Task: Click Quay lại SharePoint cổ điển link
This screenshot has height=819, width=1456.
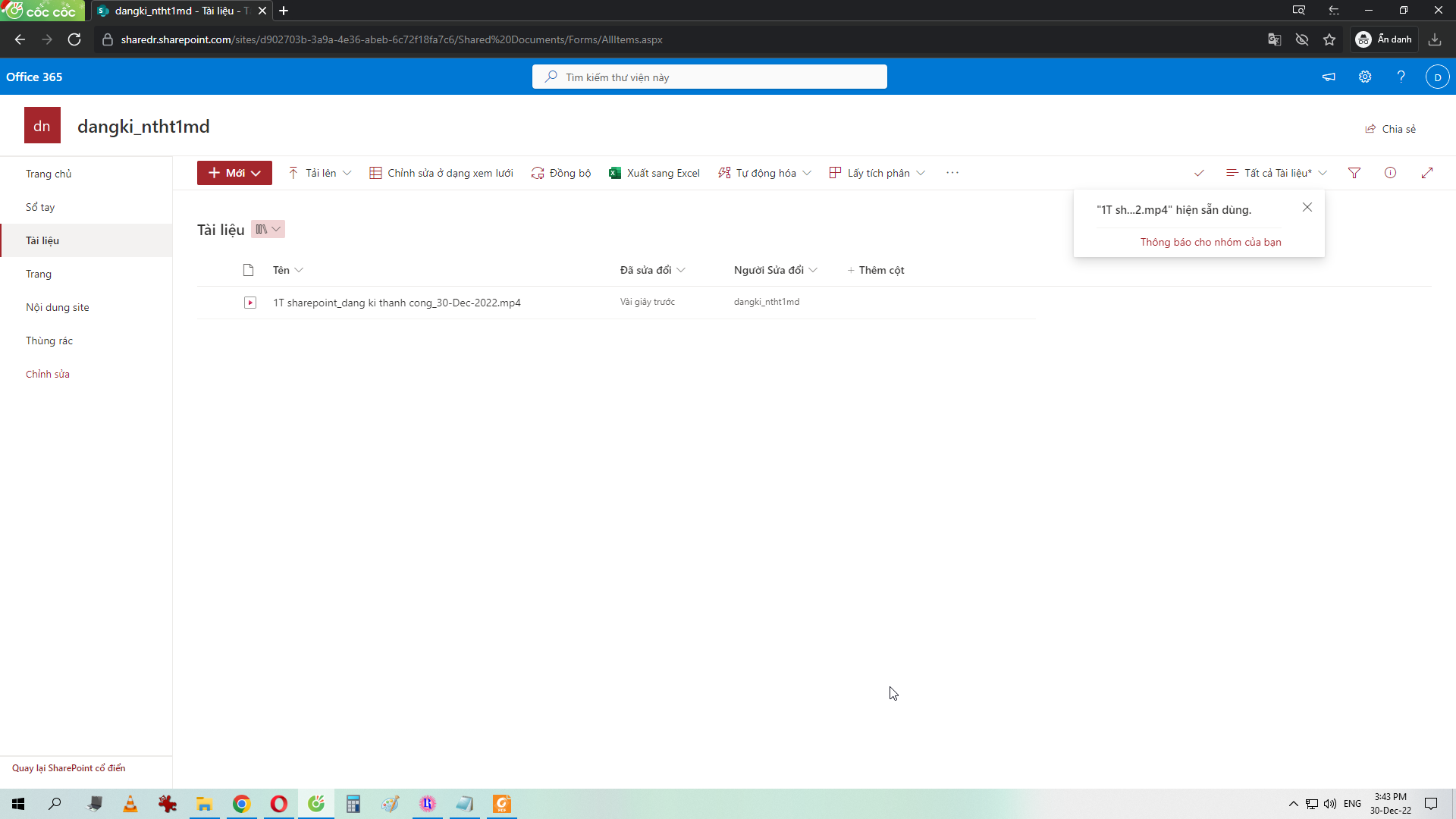Action: (69, 768)
